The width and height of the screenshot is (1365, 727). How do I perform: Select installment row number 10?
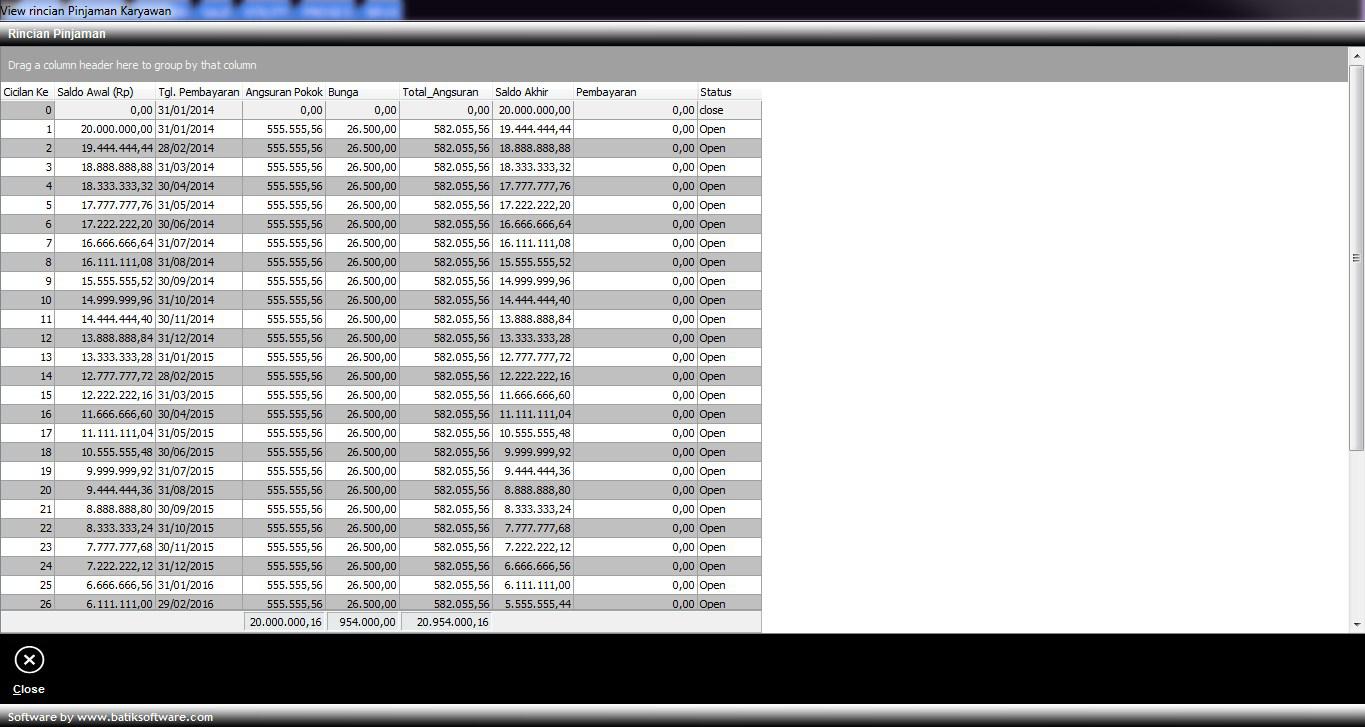tap(27, 300)
